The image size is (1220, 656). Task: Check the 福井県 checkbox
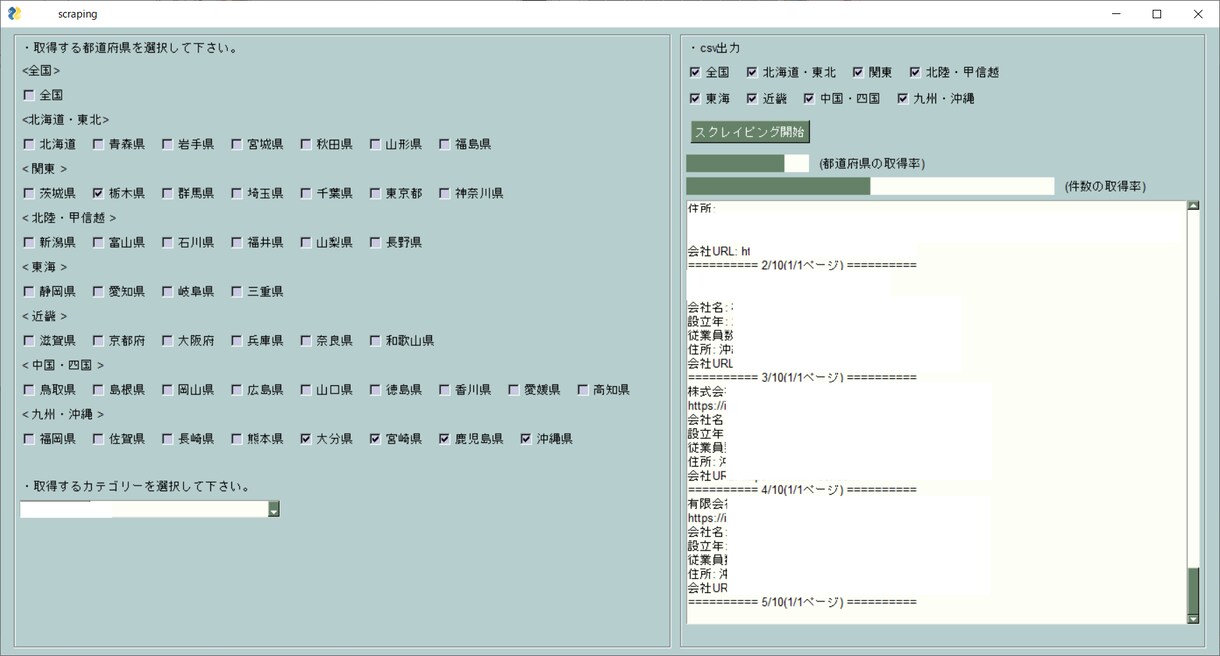(x=237, y=242)
